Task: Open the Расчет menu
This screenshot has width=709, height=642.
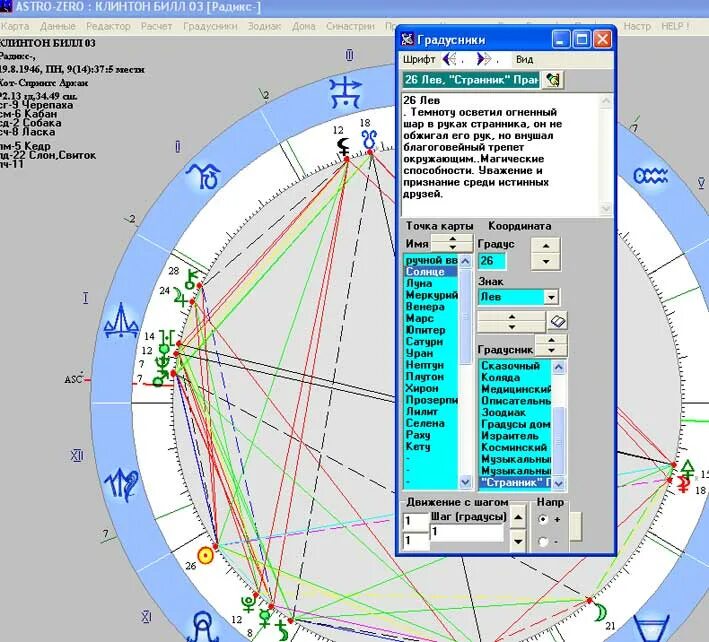Action: click(x=156, y=26)
